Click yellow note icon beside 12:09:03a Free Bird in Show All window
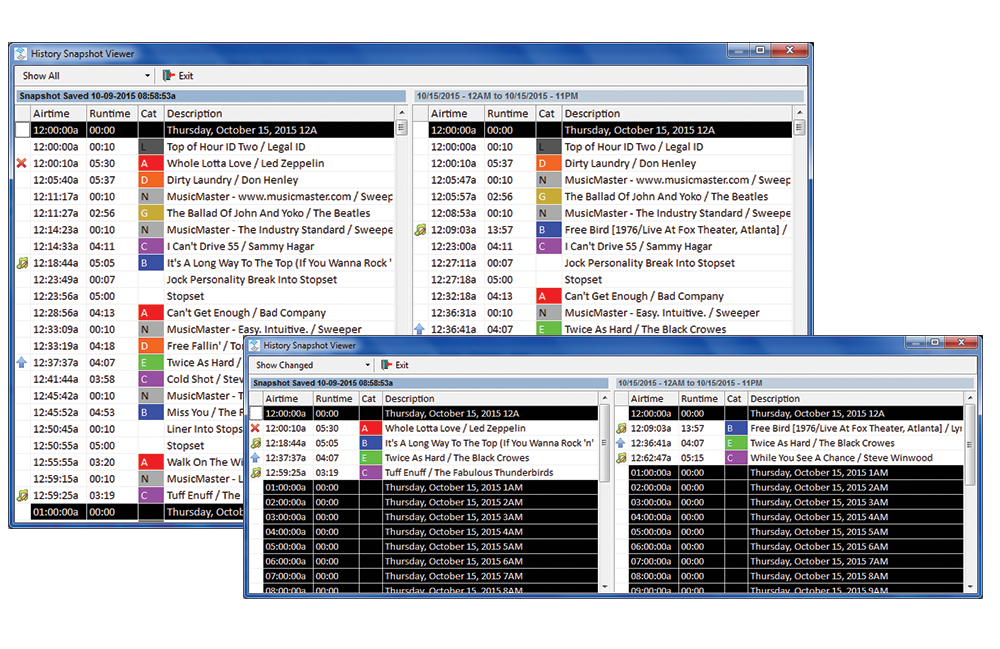This screenshot has height=649, width=1000. tap(420, 230)
